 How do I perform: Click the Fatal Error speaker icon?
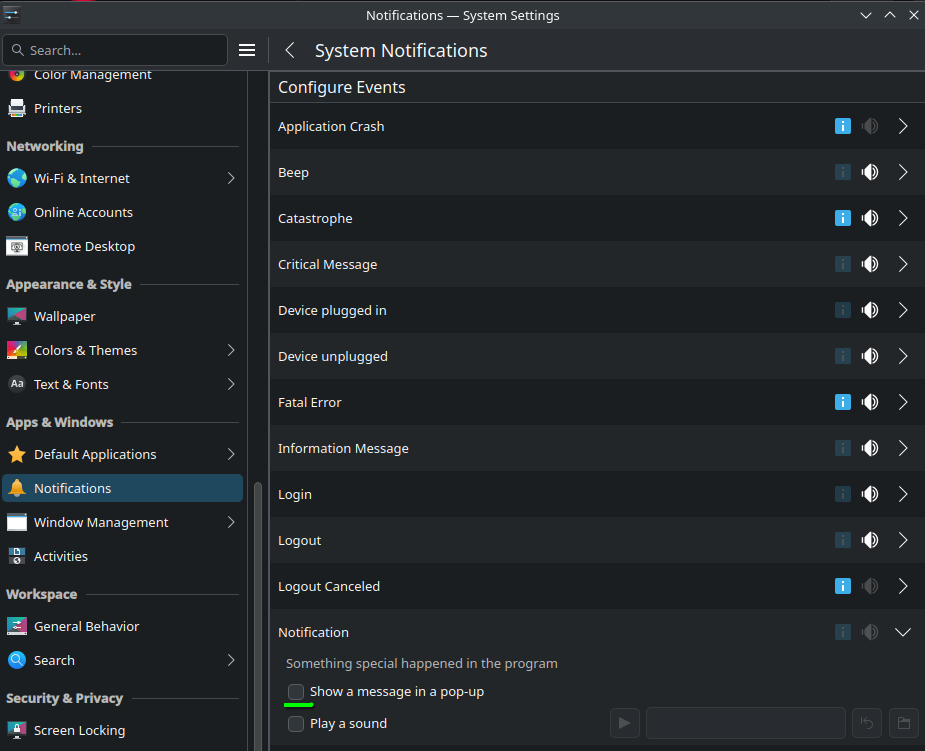point(870,402)
